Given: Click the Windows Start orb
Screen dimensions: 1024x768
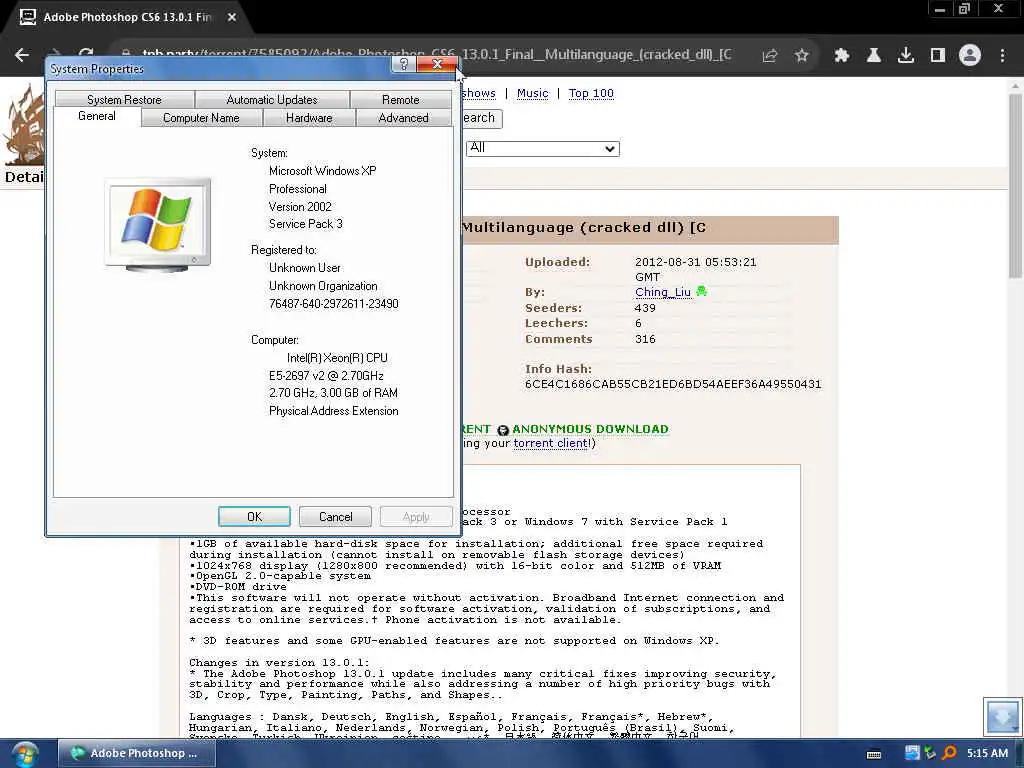Looking at the screenshot, I should 24,754.
